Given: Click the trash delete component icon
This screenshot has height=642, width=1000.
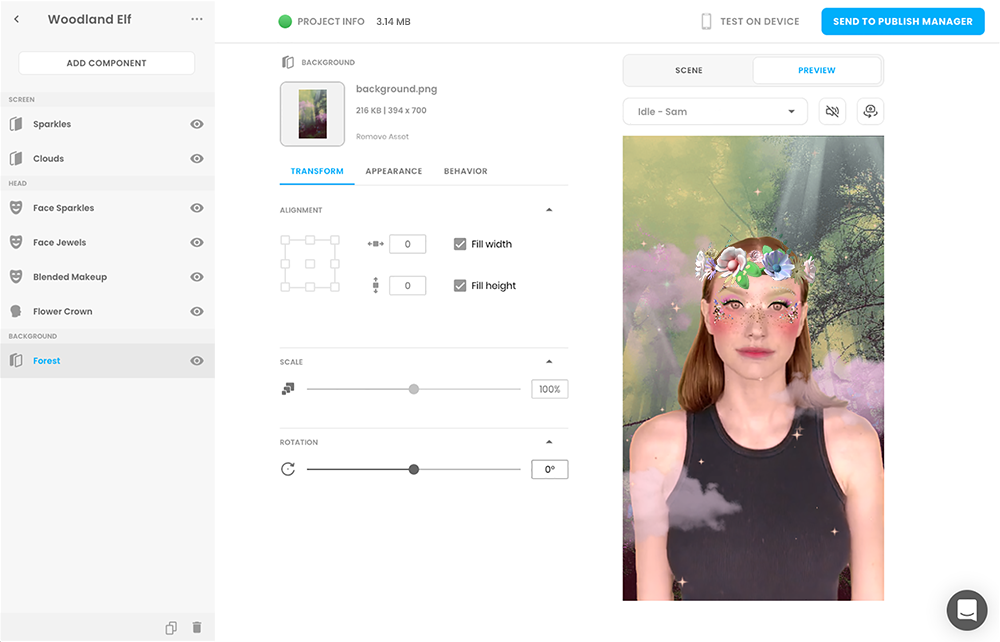Looking at the screenshot, I should coord(197,628).
